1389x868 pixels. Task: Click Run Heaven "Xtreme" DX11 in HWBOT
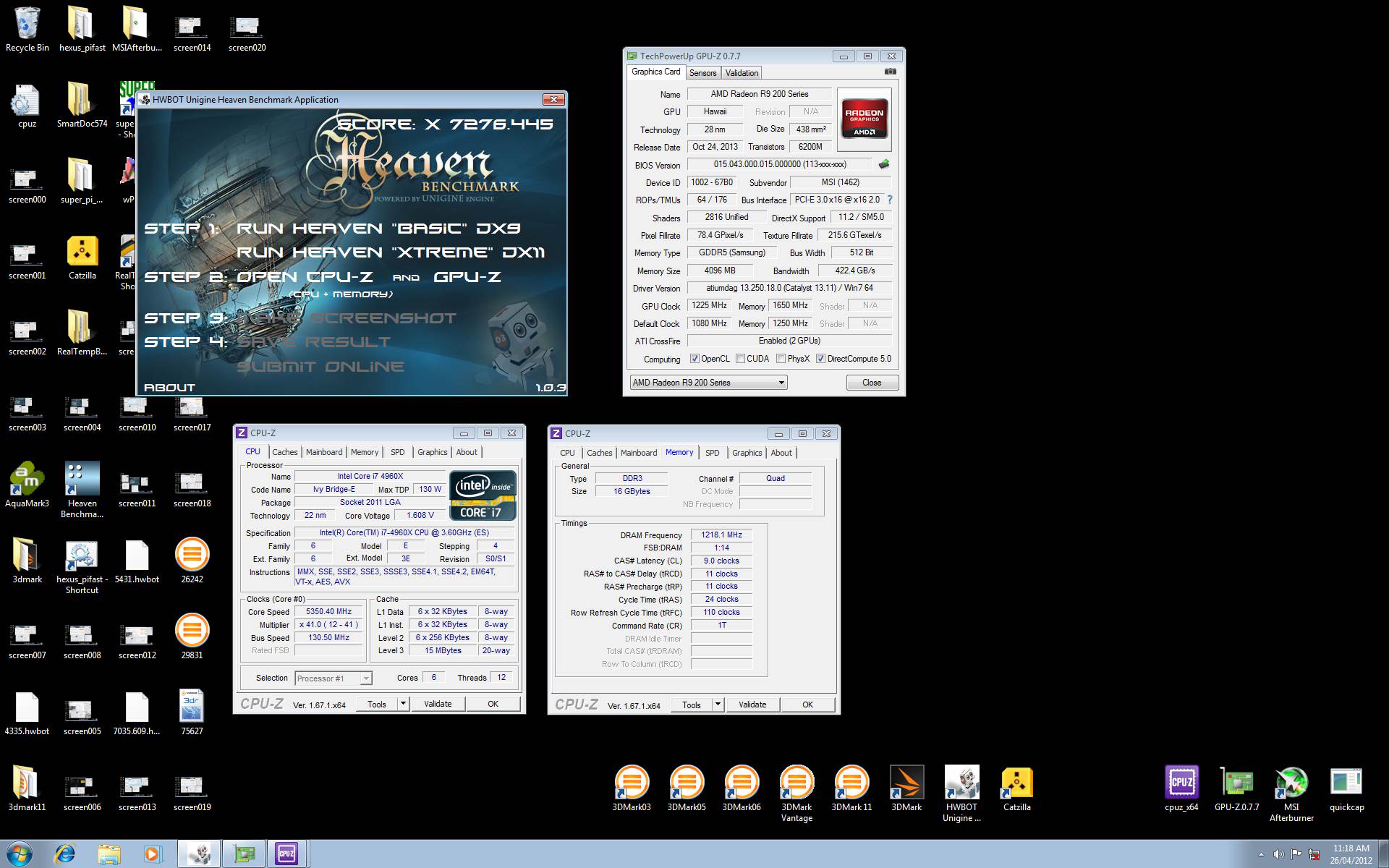pos(391,252)
